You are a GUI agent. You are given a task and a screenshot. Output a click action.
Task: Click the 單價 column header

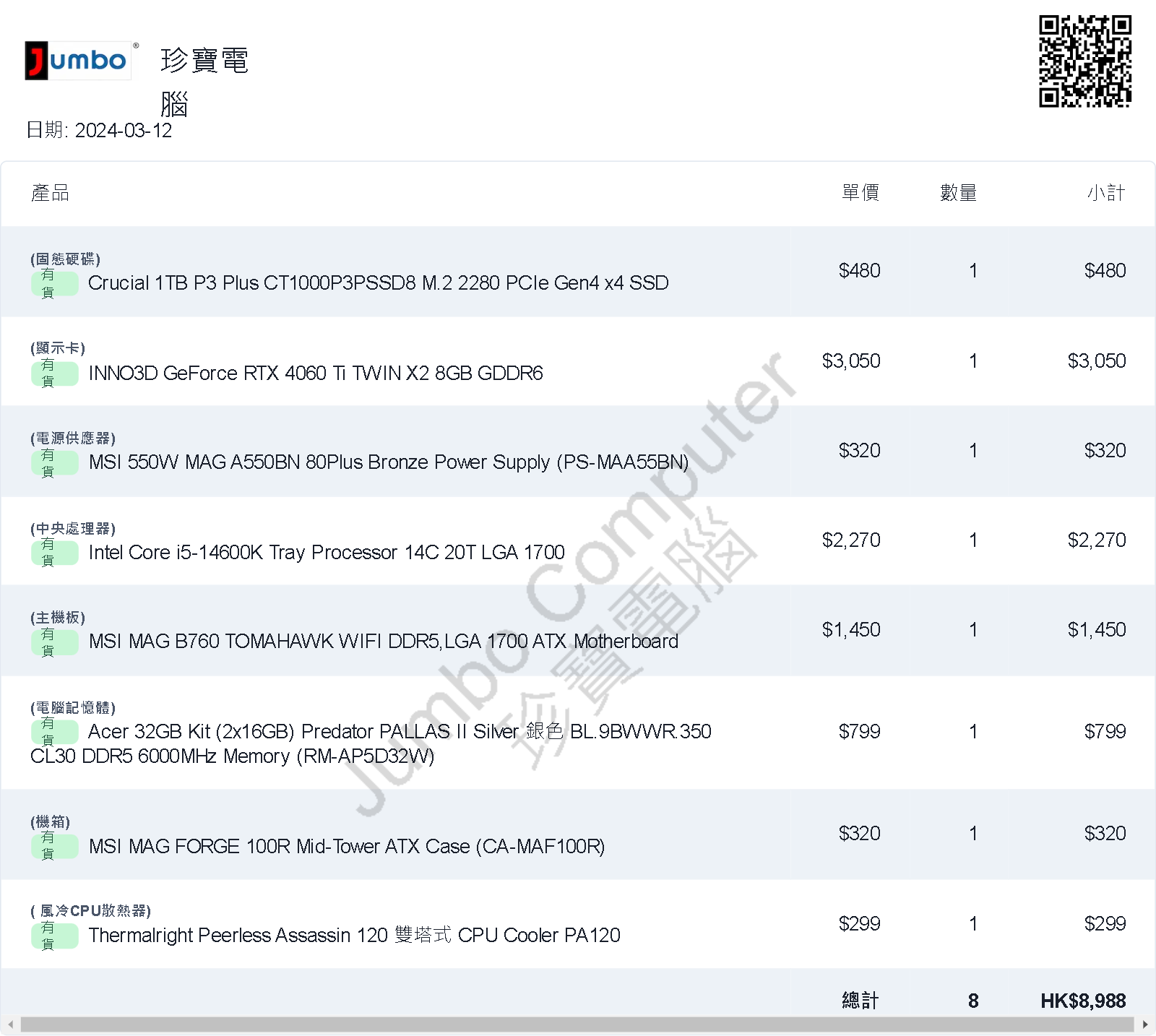[x=860, y=193]
